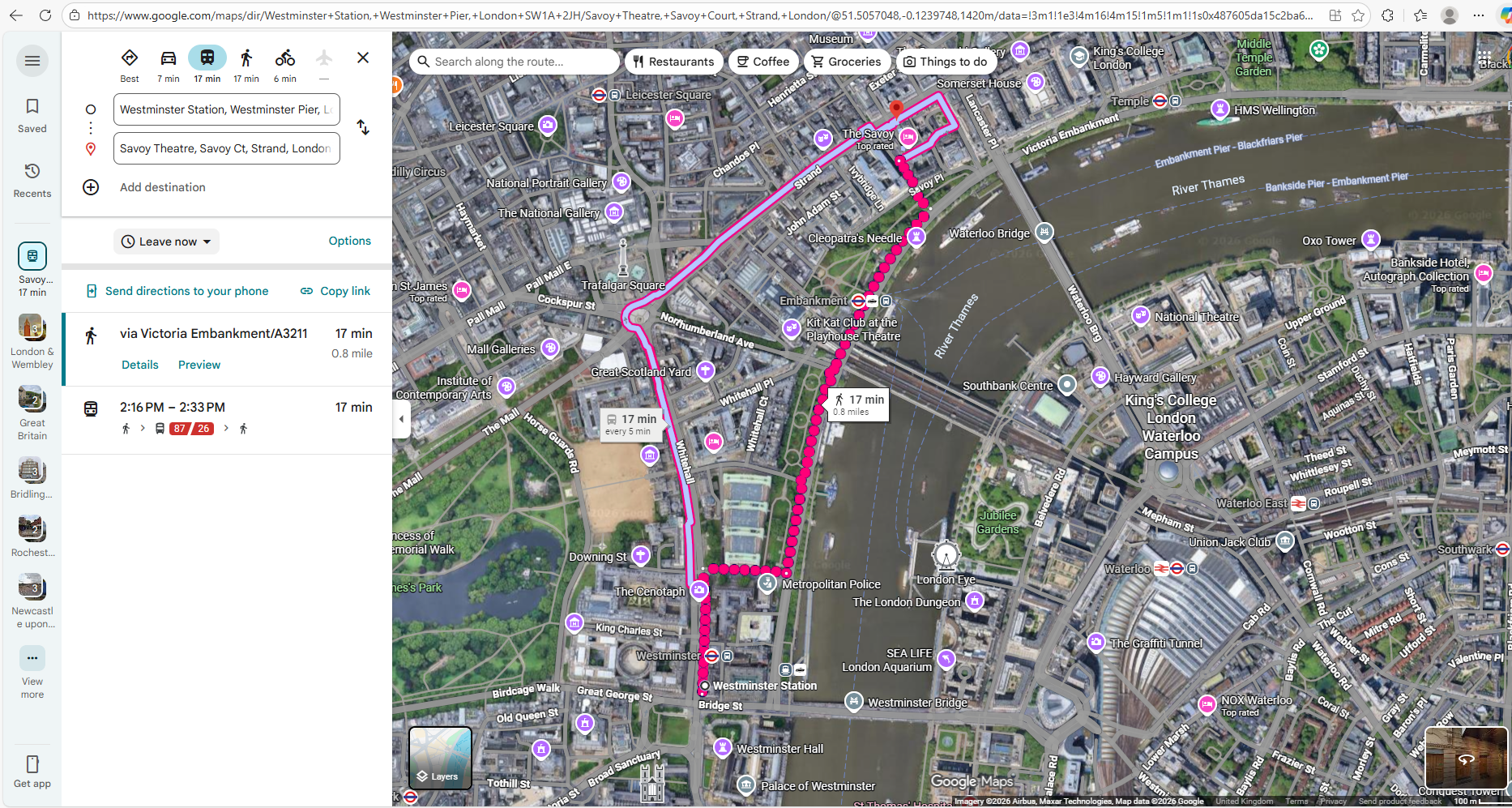Edit the Westminster Station starting point field
1512x808 pixels.
click(226, 109)
